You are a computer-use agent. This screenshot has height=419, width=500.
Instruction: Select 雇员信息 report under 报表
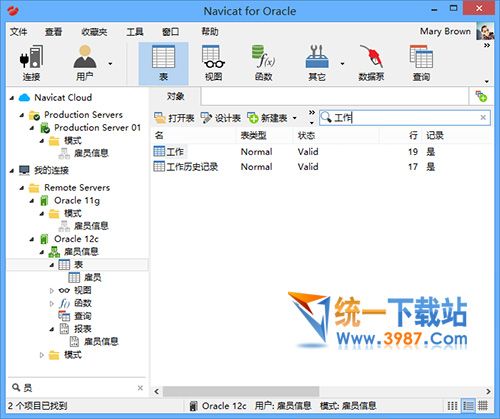coord(101,342)
